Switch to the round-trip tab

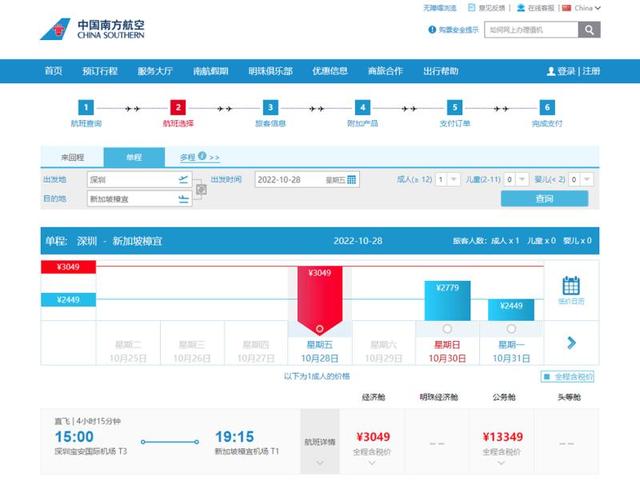72,158
